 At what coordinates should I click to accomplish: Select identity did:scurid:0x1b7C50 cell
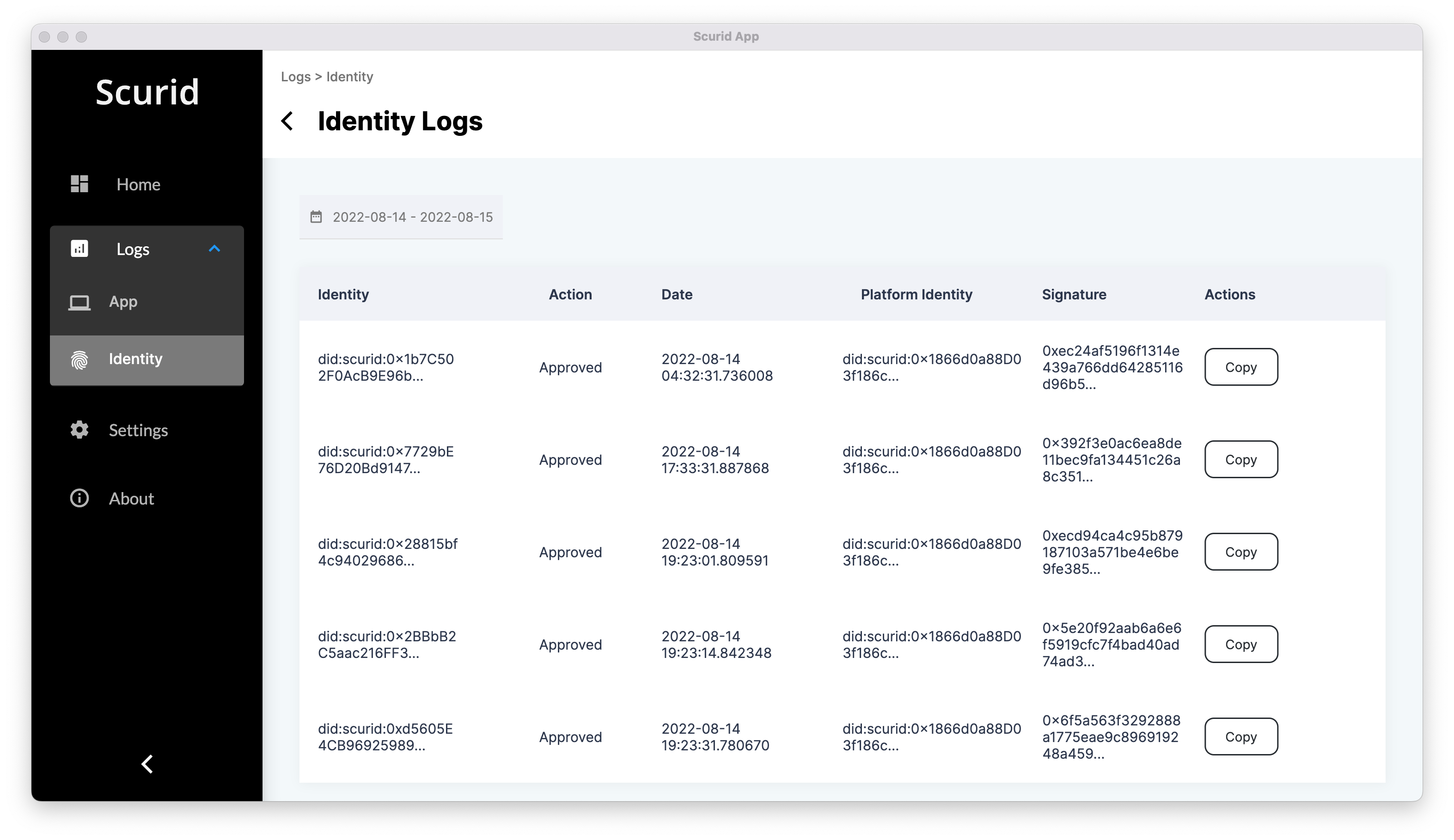(x=386, y=367)
